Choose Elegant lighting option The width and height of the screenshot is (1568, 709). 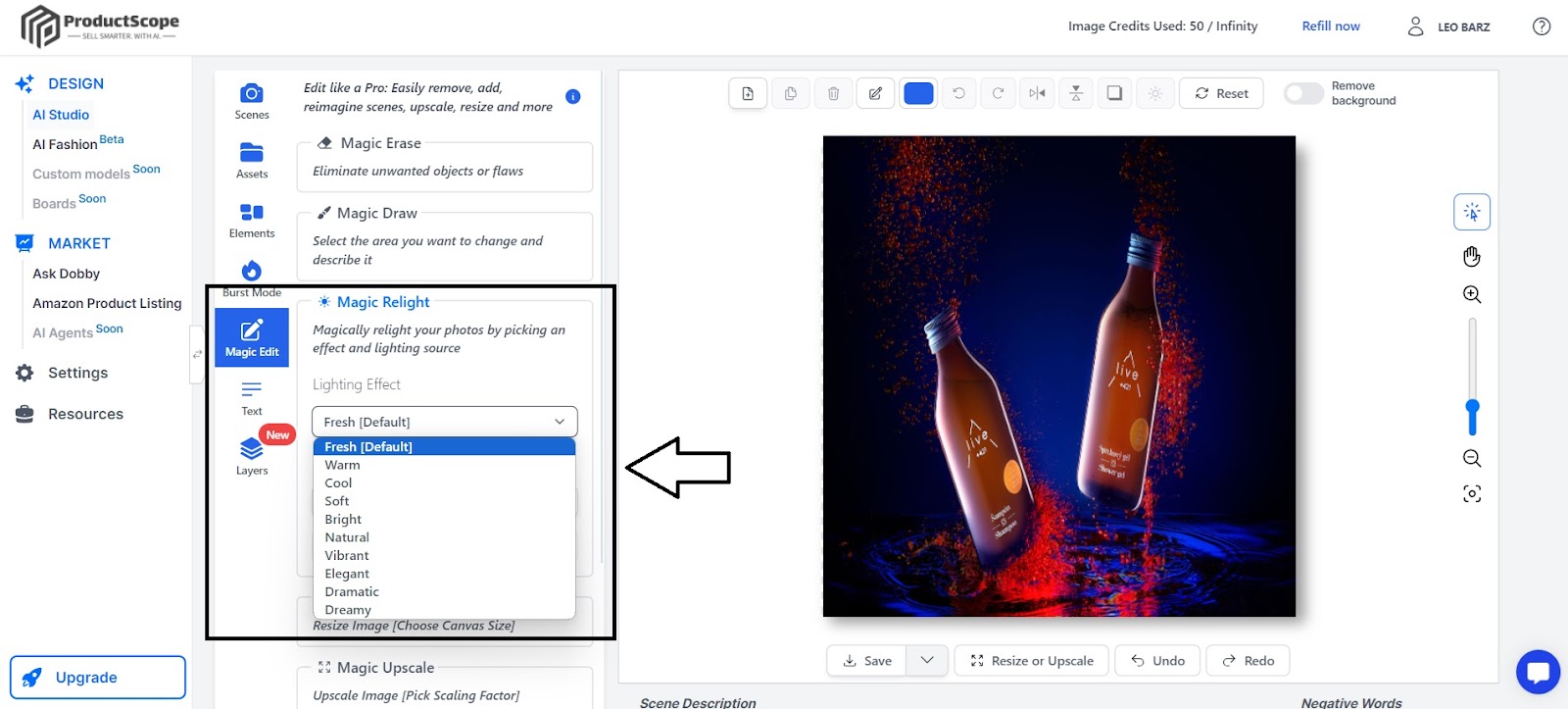pos(444,574)
